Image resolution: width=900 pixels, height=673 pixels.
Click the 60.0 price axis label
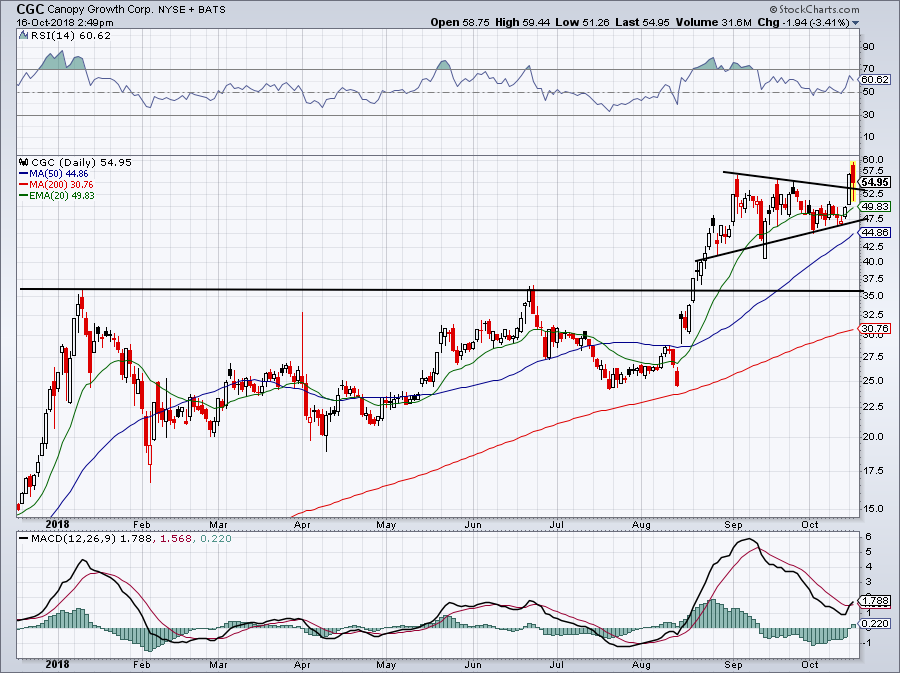coord(872,160)
